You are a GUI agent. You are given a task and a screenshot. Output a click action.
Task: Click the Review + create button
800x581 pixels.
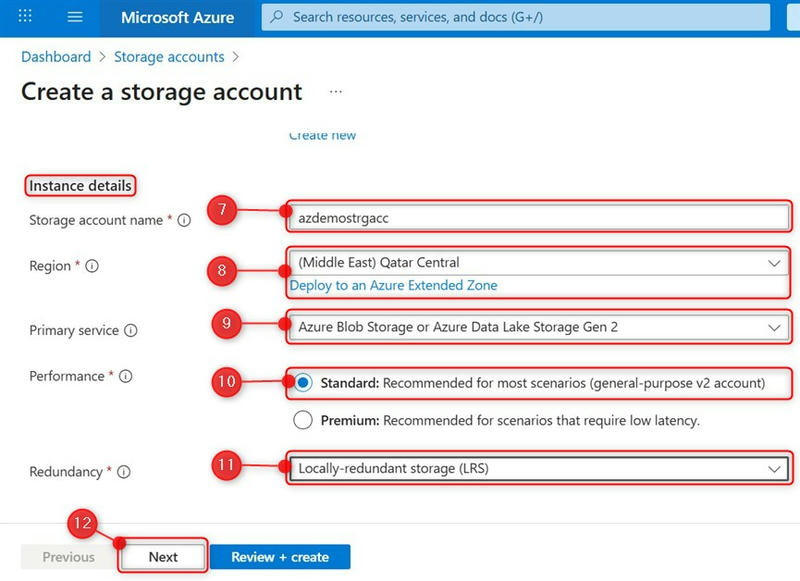(x=280, y=557)
